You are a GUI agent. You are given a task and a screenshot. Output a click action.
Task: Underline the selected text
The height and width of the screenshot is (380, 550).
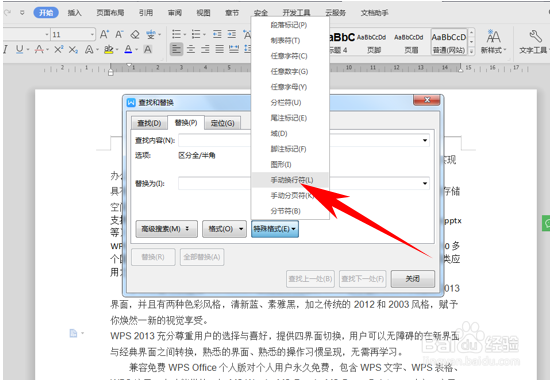coord(20,49)
